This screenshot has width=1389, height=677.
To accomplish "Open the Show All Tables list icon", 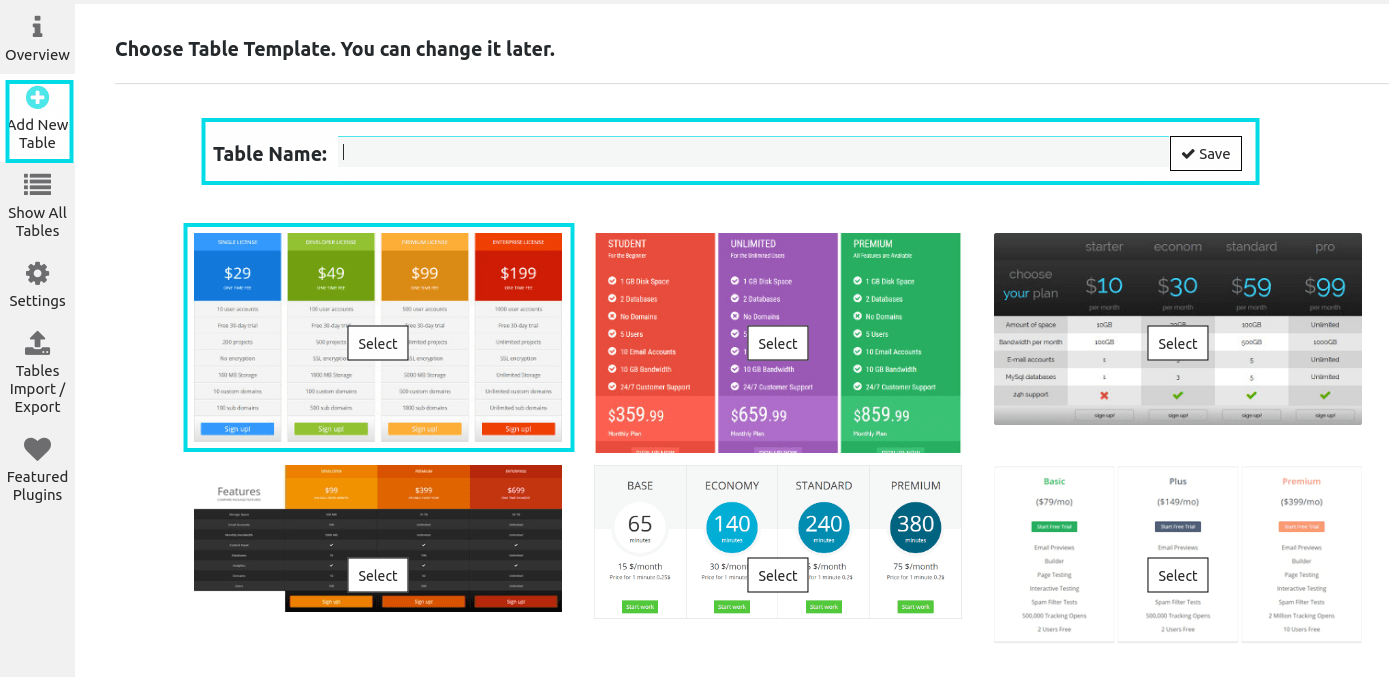I will pos(37,185).
